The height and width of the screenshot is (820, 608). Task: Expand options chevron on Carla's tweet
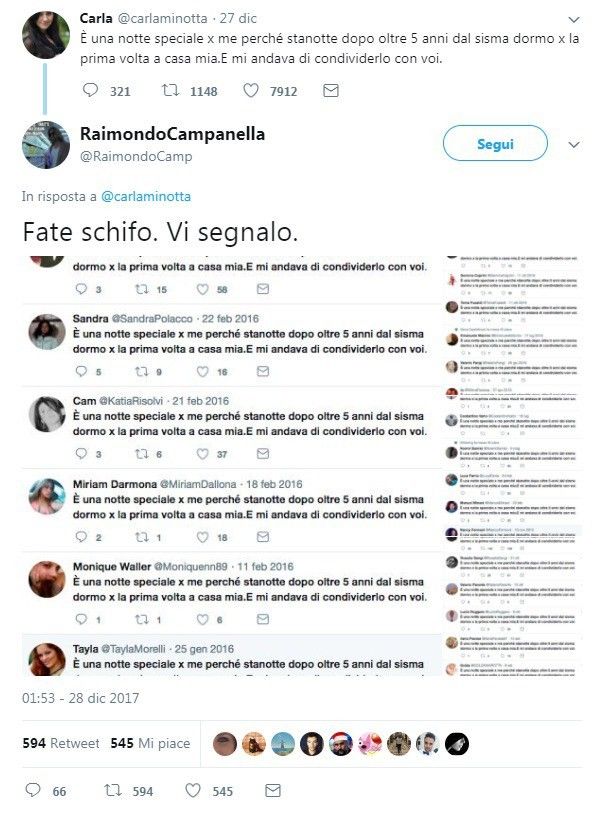click(573, 20)
